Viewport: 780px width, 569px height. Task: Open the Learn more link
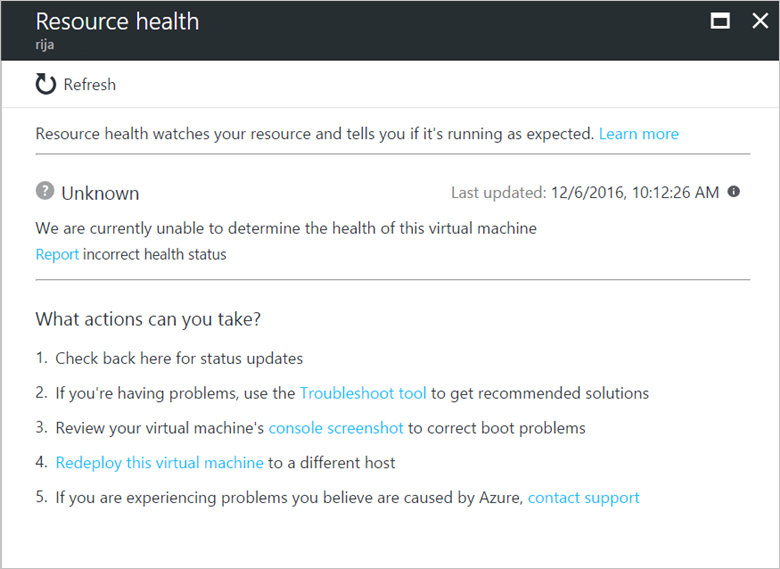639,134
